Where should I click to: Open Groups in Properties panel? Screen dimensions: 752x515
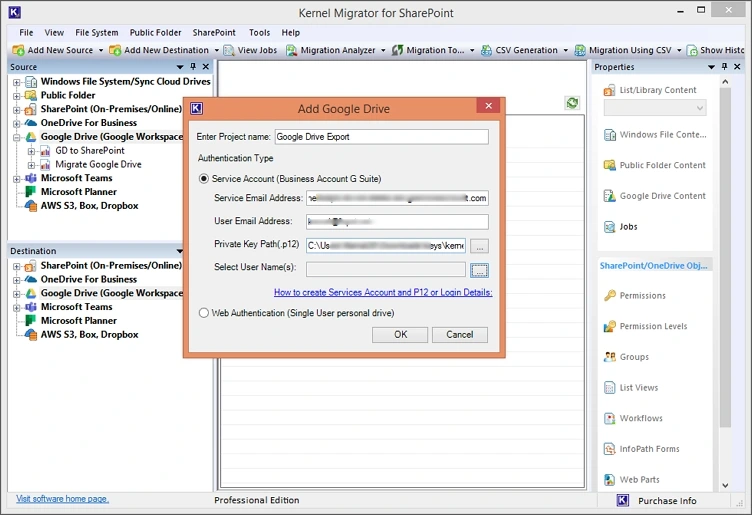[626, 357]
